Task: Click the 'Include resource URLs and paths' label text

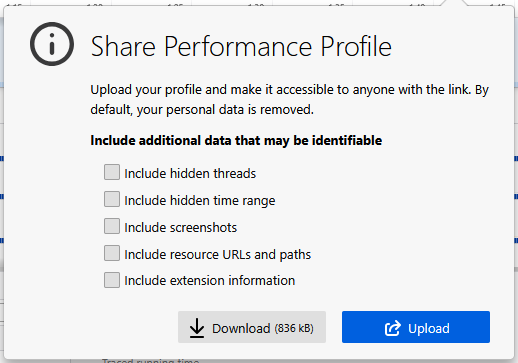Action: pos(217,255)
